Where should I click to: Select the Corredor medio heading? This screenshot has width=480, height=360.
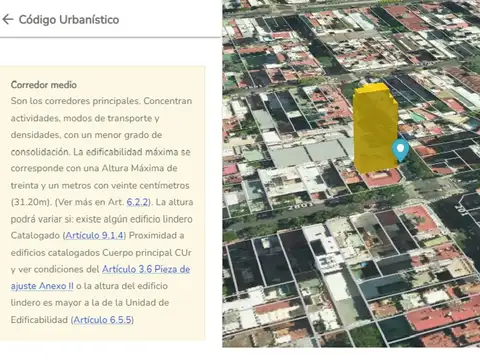click(44, 85)
